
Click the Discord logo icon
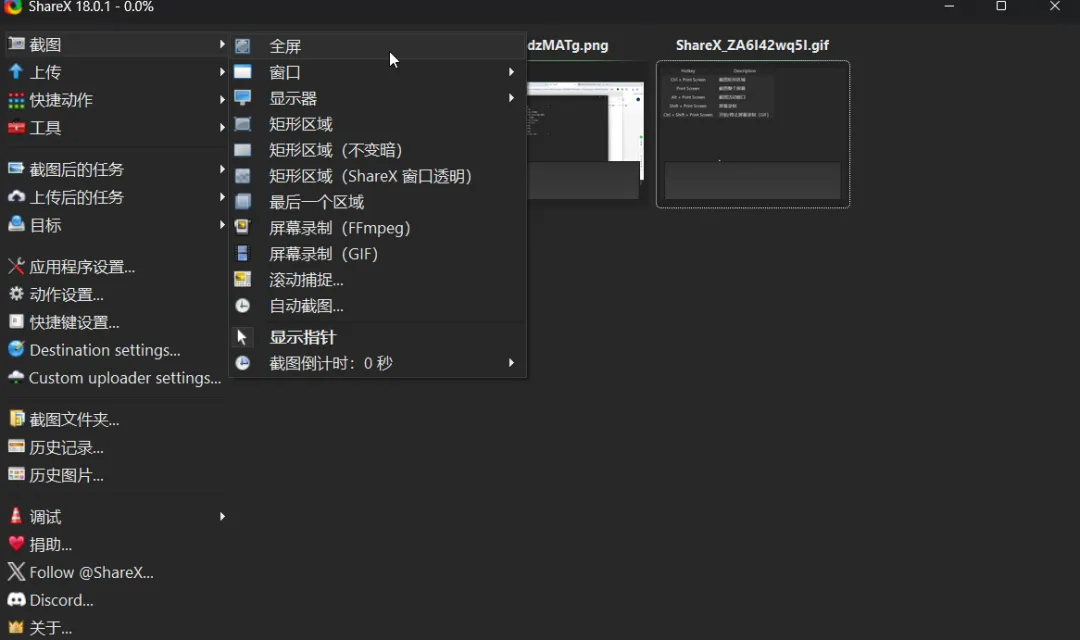(x=16, y=600)
